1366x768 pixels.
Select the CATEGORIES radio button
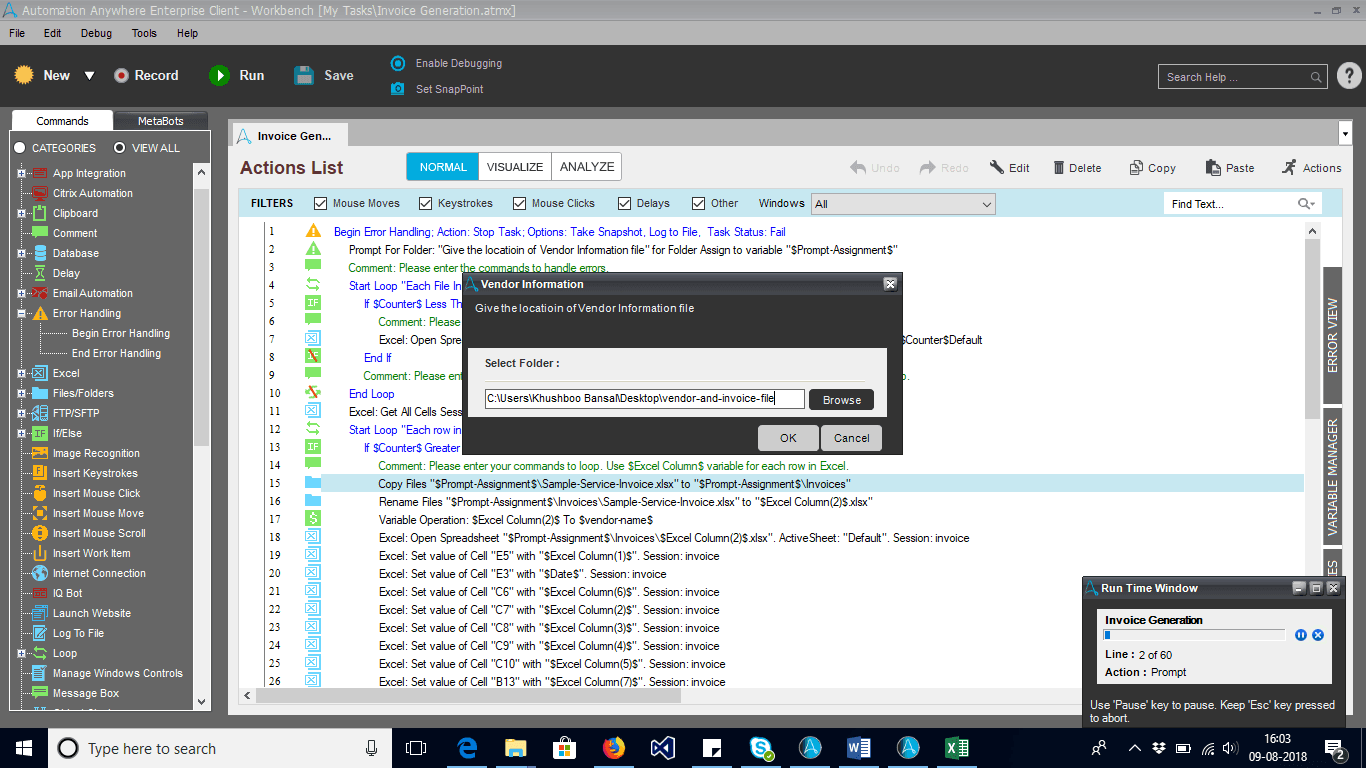pyautogui.click(x=20, y=148)
